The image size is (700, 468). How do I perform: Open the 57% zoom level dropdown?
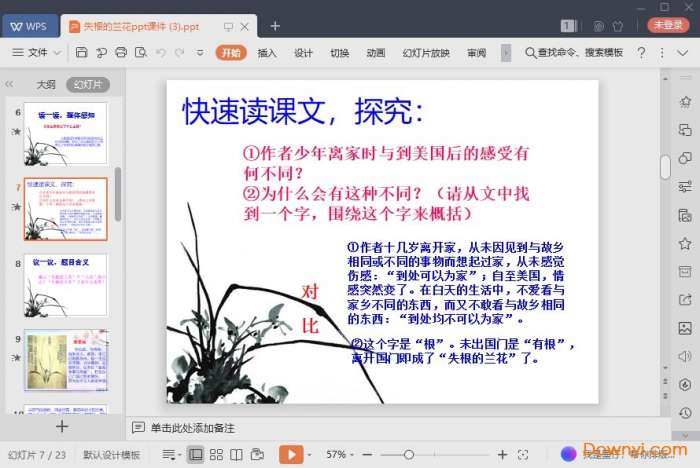pos(339,455)
